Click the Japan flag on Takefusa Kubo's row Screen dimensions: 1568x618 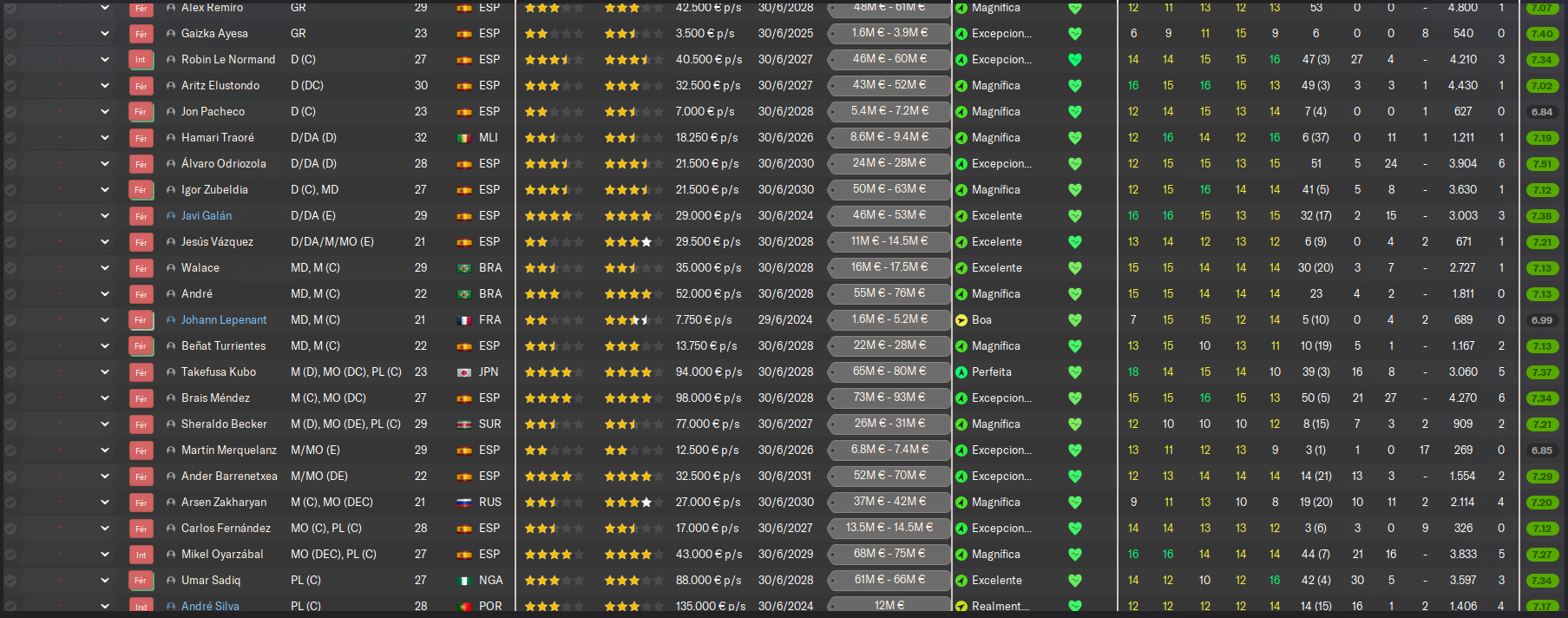click(464, 372)
